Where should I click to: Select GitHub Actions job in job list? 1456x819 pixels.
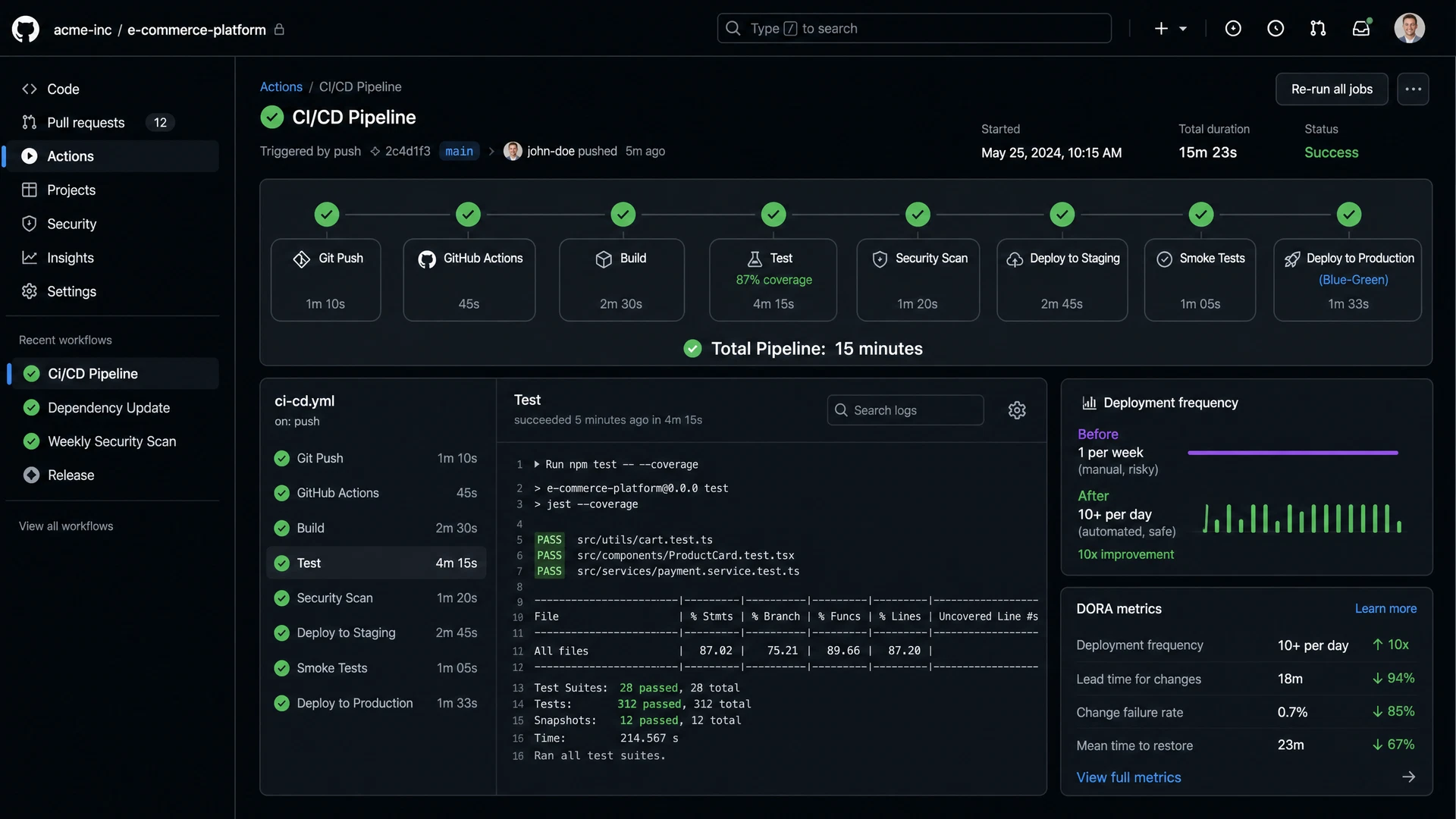[376, 493]
